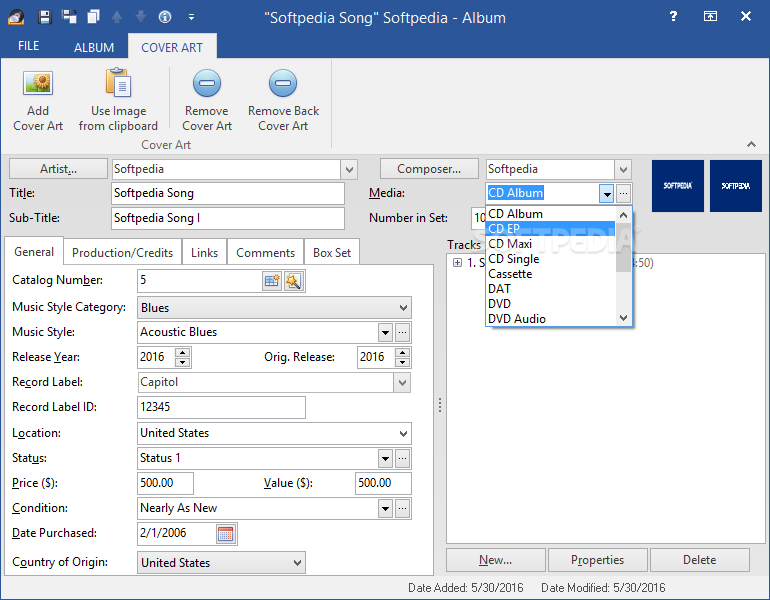Open the Production/Credits tab
This screenshot has height=600, width=770.
coord(122,253)
